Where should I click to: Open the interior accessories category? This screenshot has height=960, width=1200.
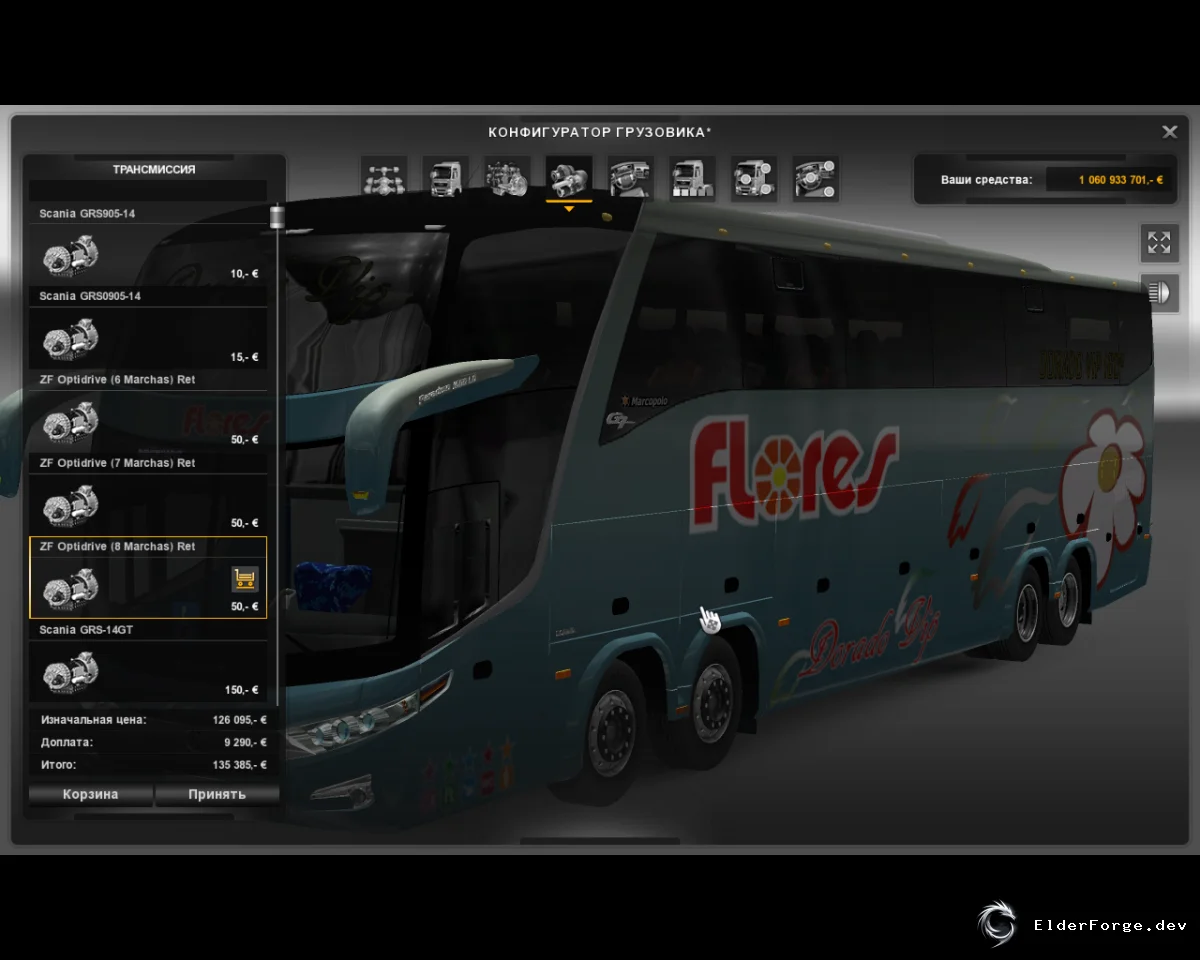(816, 179)
